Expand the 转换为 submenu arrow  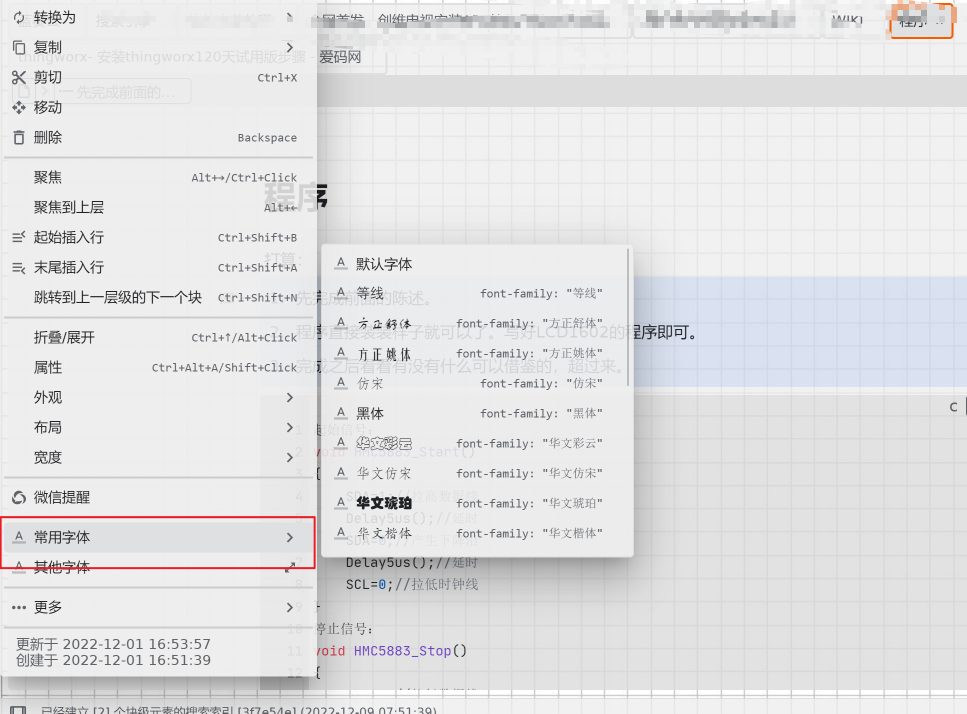pyautogui.click(x=290, y=17)
